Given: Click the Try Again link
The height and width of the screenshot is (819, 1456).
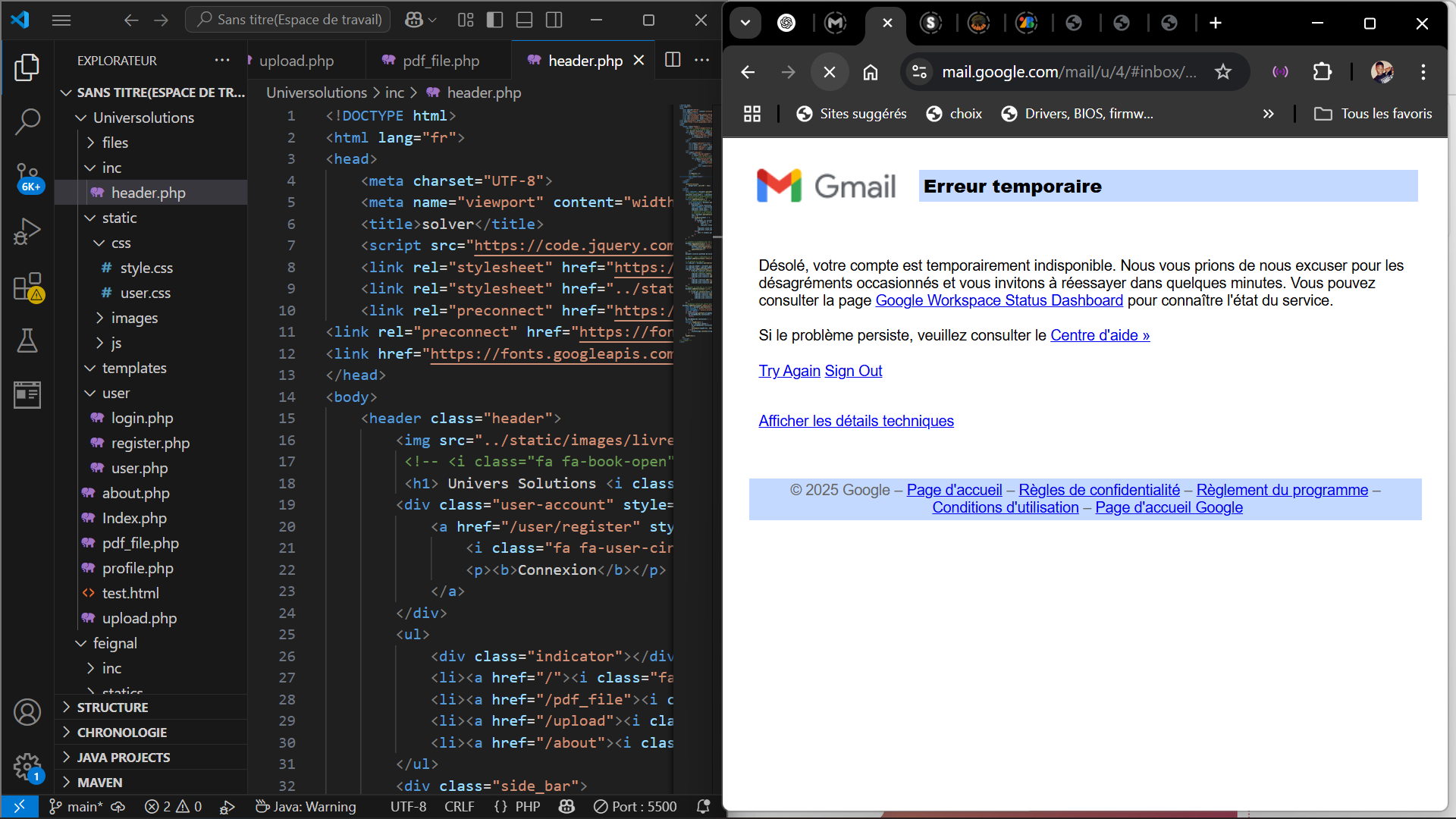Looking at the screenshot, I should (x=789, y=371).
